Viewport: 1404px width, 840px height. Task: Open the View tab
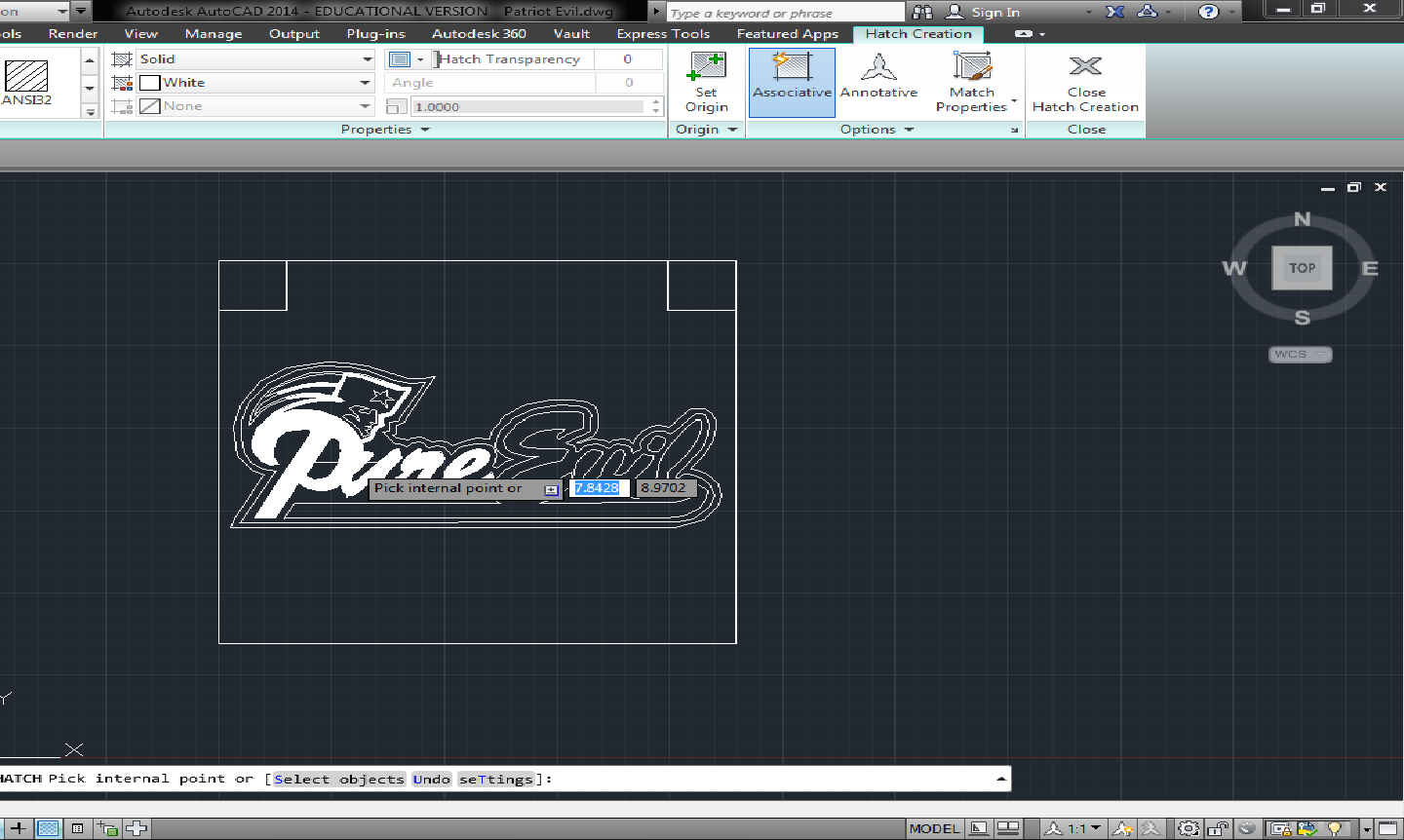[141, 33]
